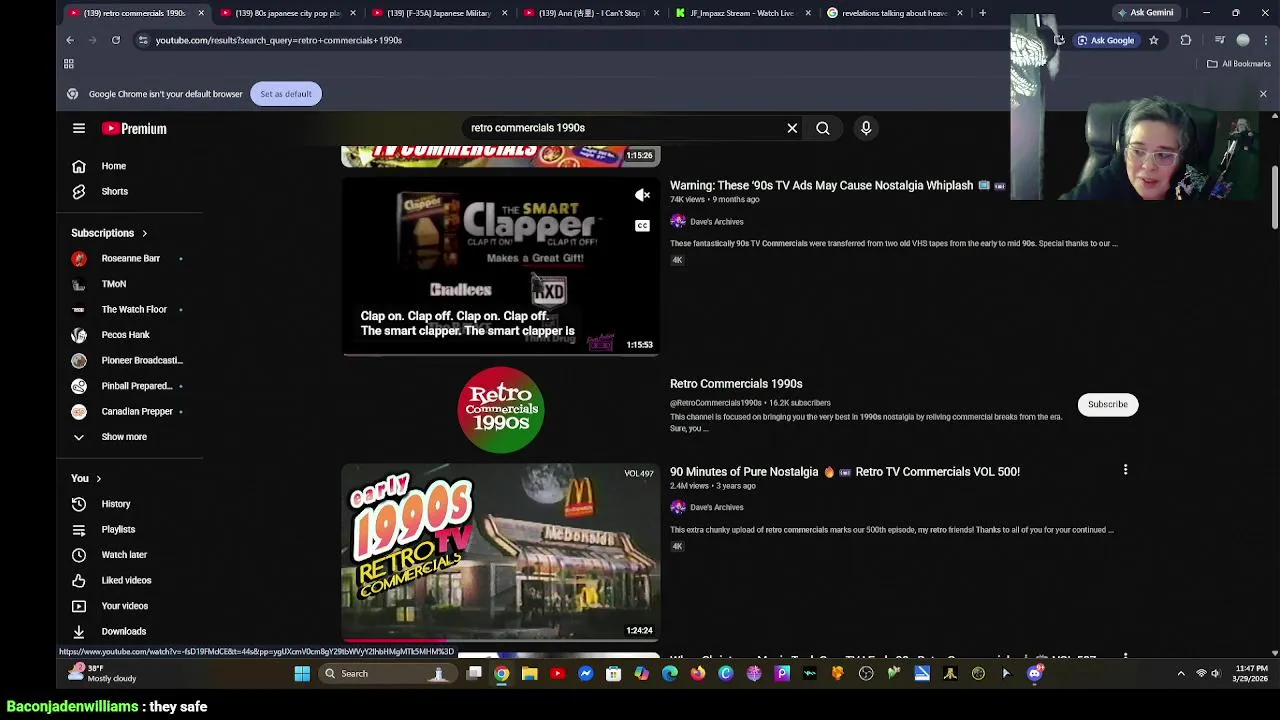
Task: Open Dave's Archives link under 90 Minutes video
Action: click(716, 507)
